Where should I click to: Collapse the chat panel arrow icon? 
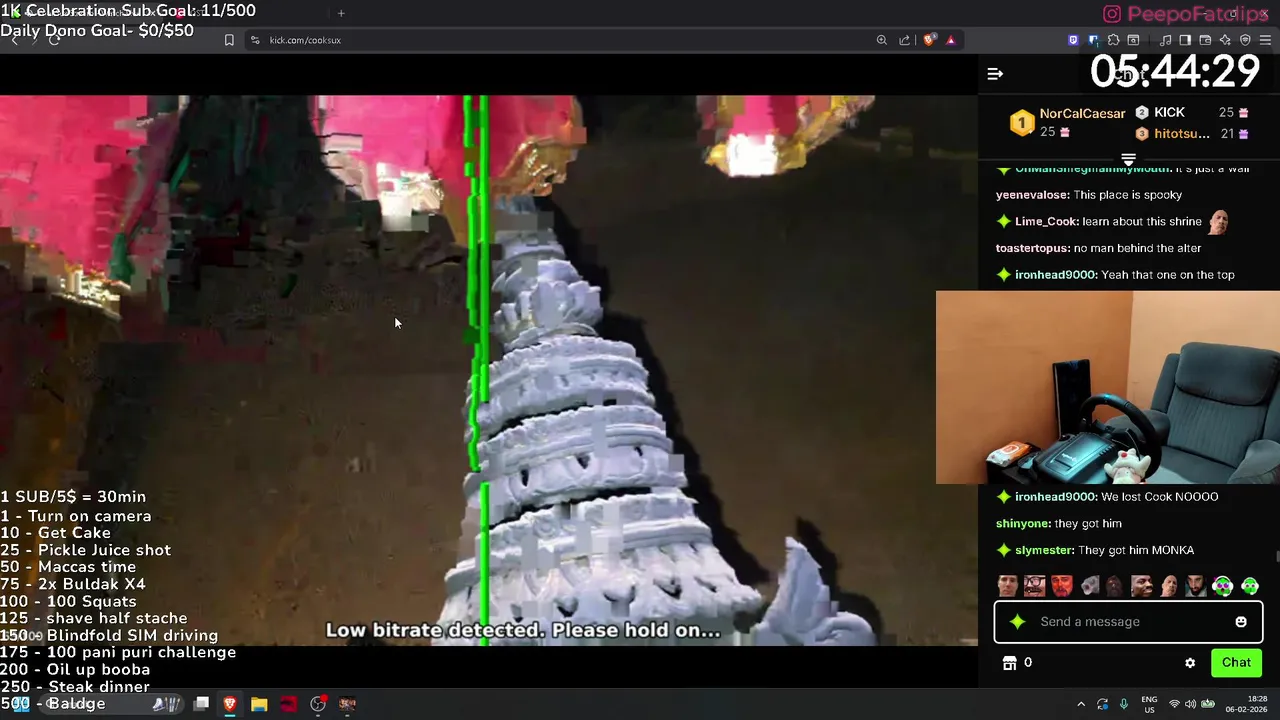(995, 74)
